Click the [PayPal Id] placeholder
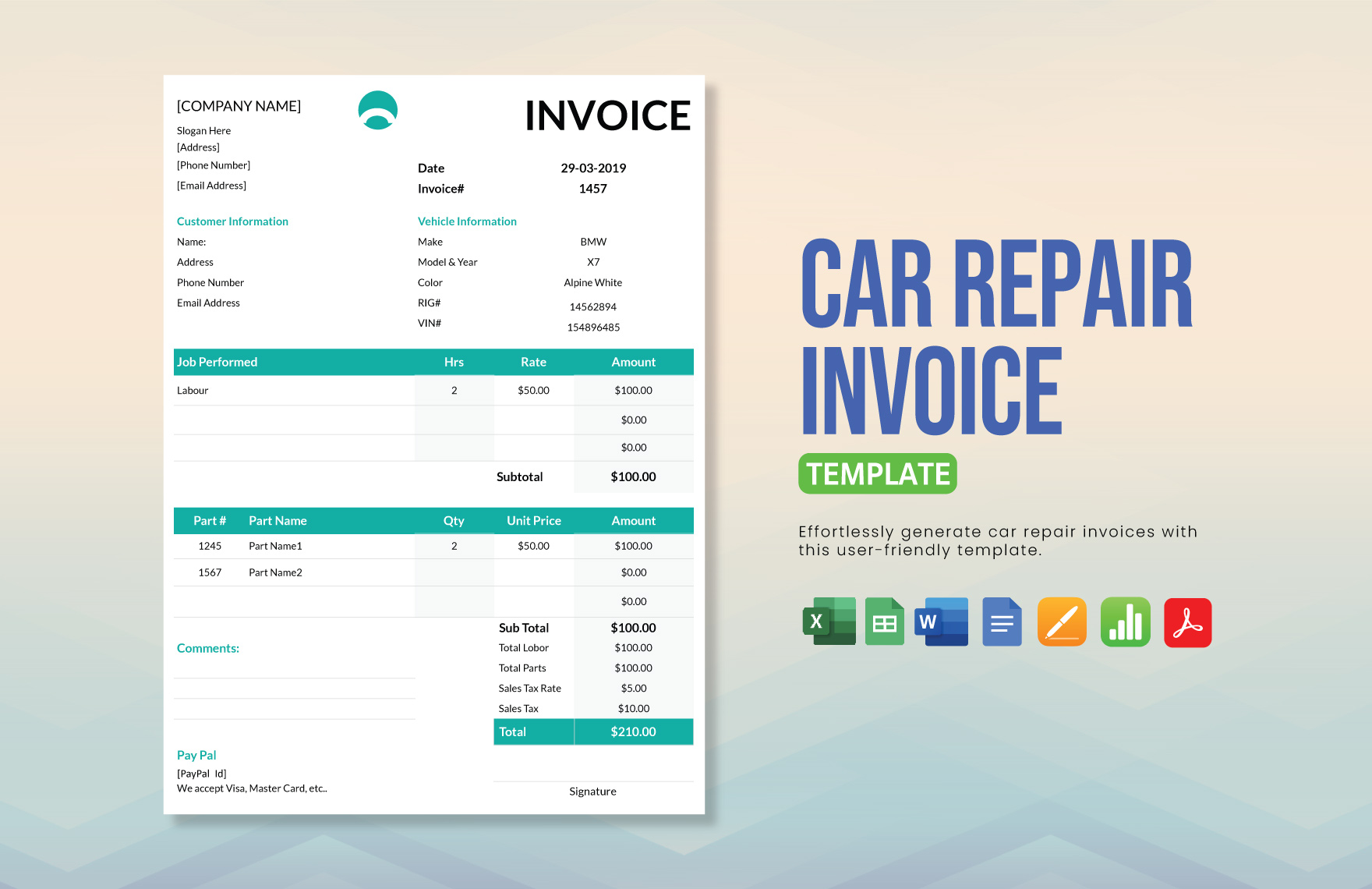The width and height of the screenshot is (1372, 889). (202, 774)
